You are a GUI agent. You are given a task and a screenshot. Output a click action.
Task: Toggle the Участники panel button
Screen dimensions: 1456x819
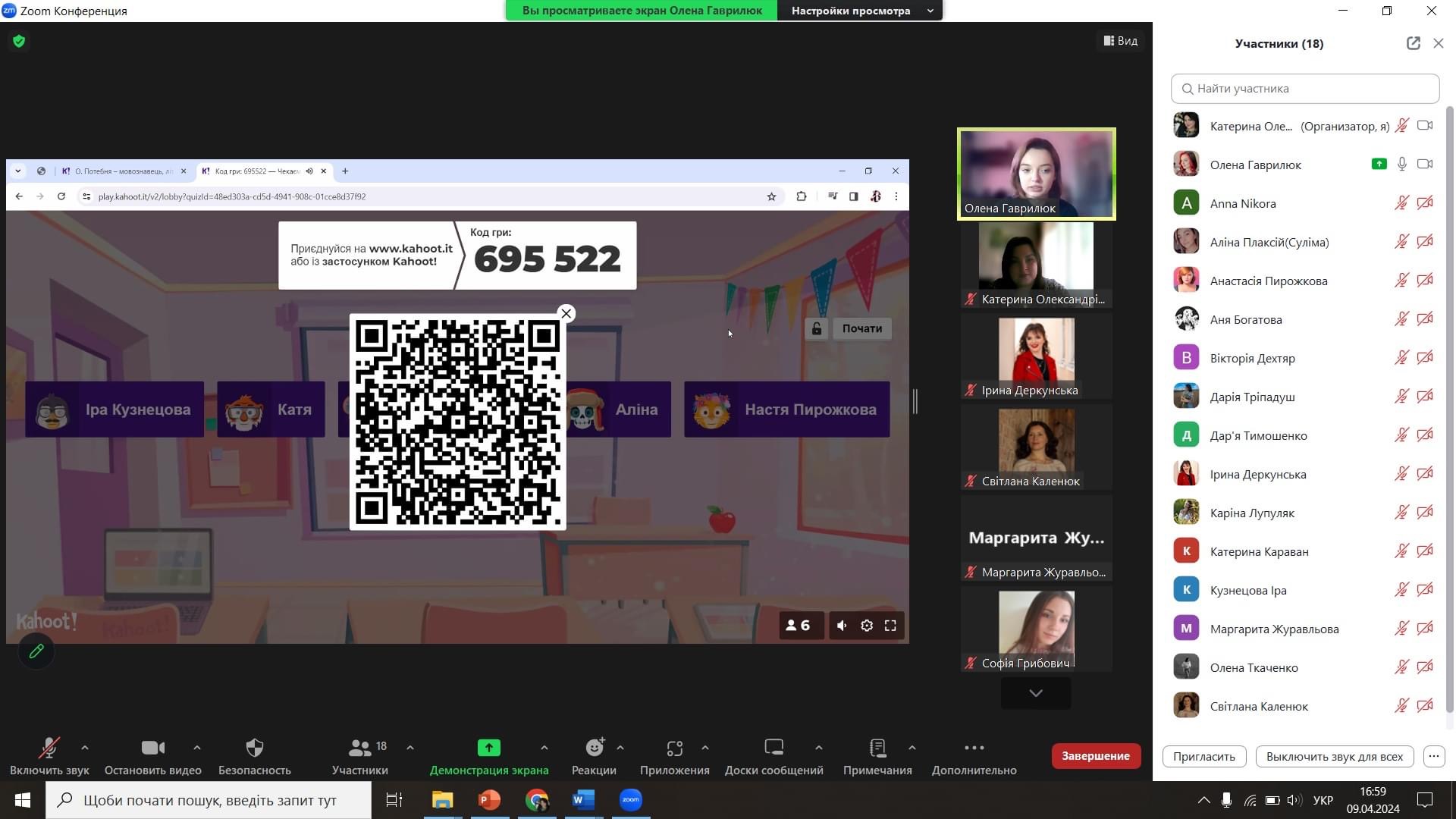coord(360,756)
